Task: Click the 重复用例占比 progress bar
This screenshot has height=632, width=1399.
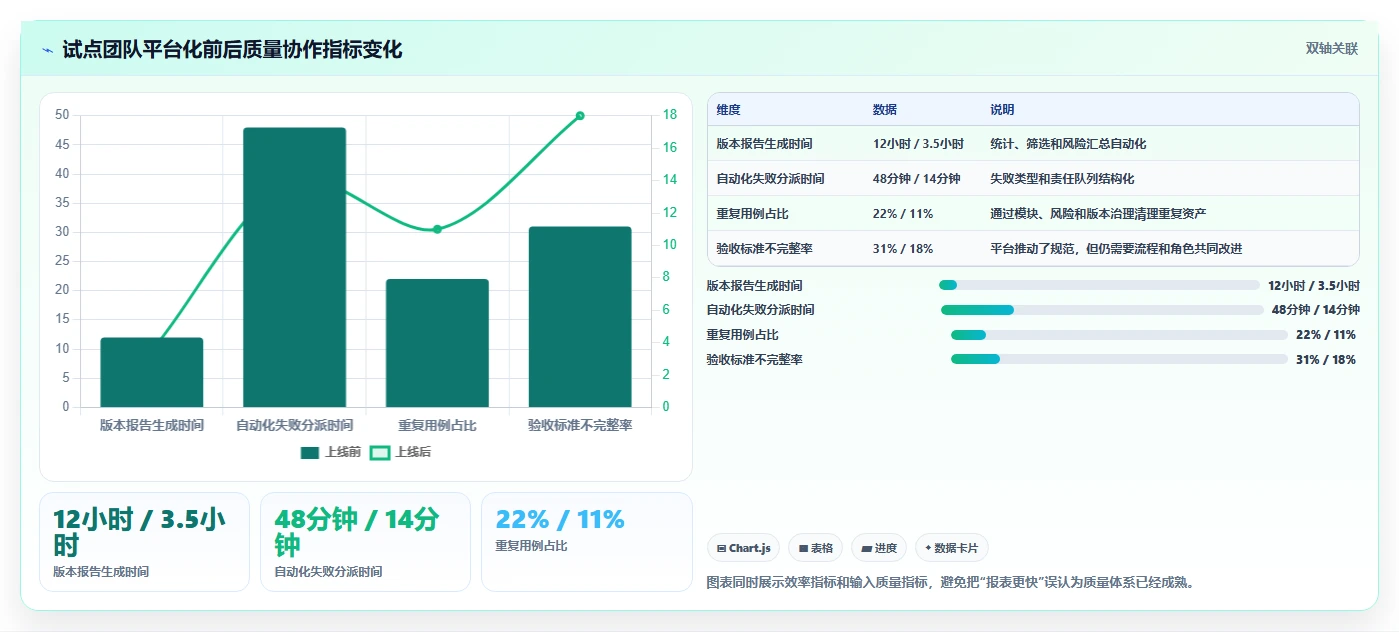Action: click(1119, 335)
